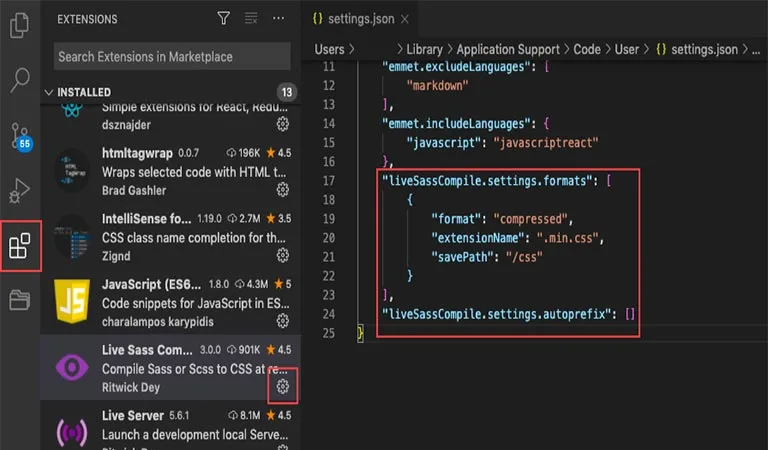Viewport: 768px width, 450px height.
Task: Click Code breadcrumb segment
Action: (587, 49)
